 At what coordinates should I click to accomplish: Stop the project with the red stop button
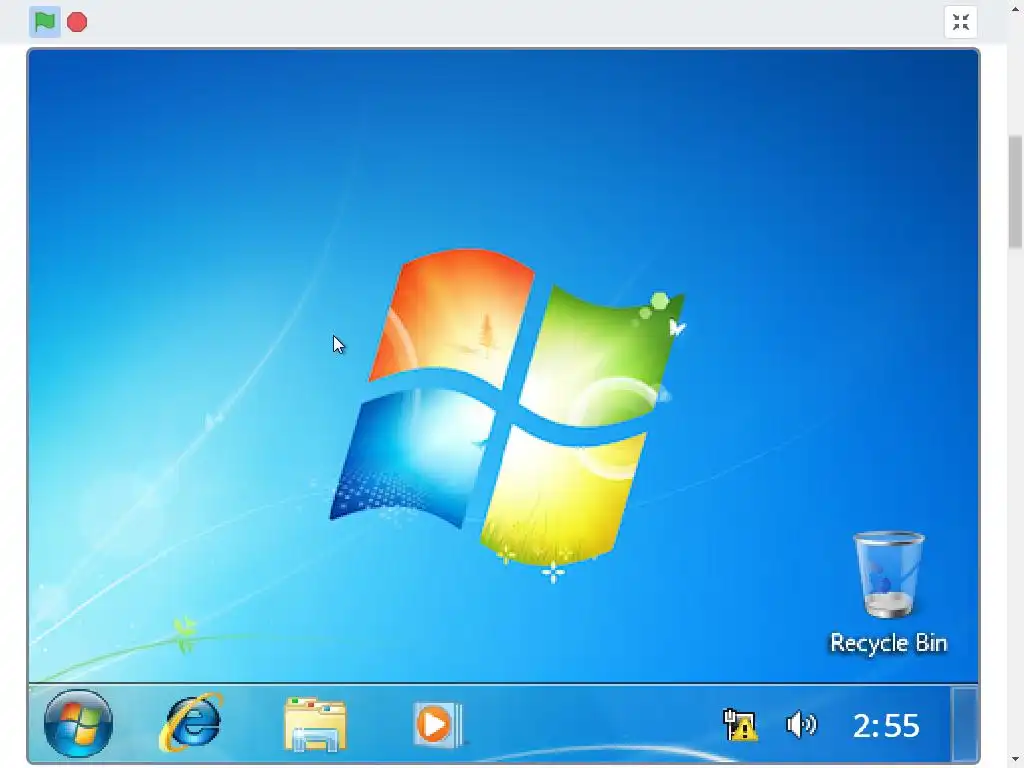pyautogui.click(x=77, y=22)
